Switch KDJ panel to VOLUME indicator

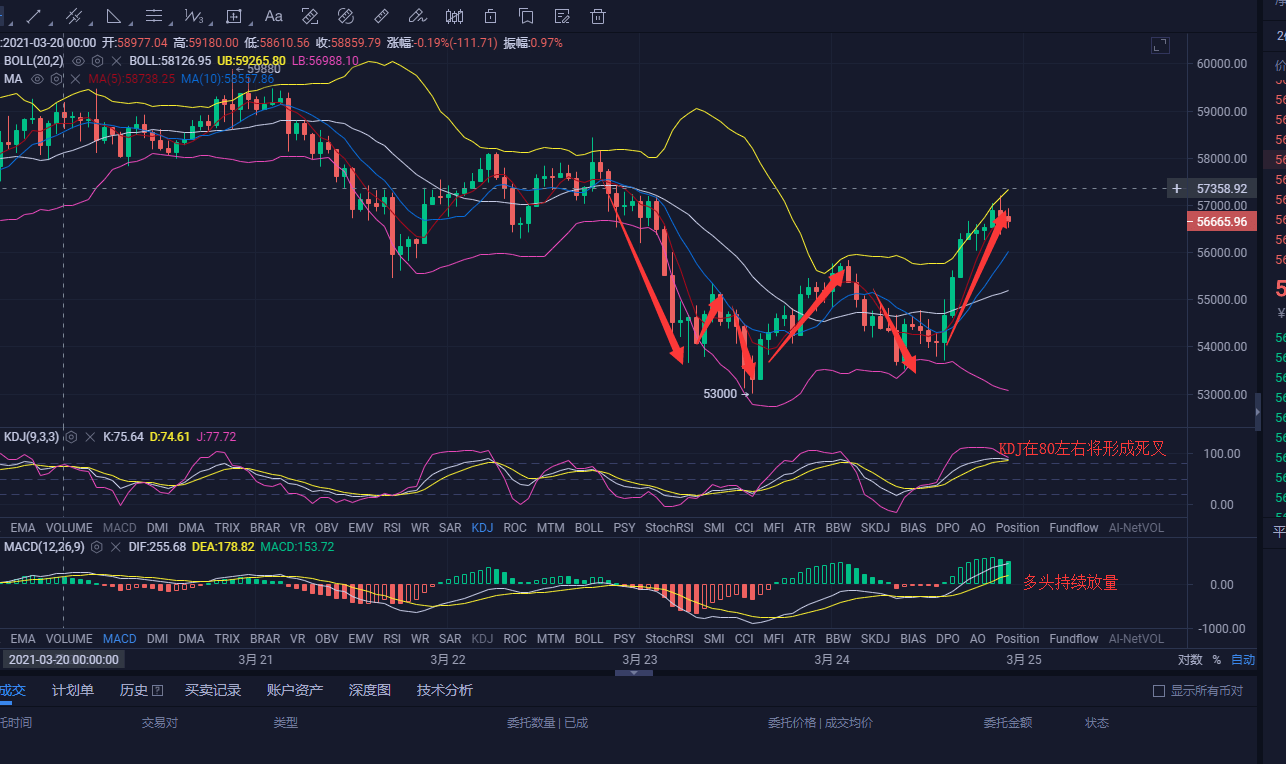(69, 527)
